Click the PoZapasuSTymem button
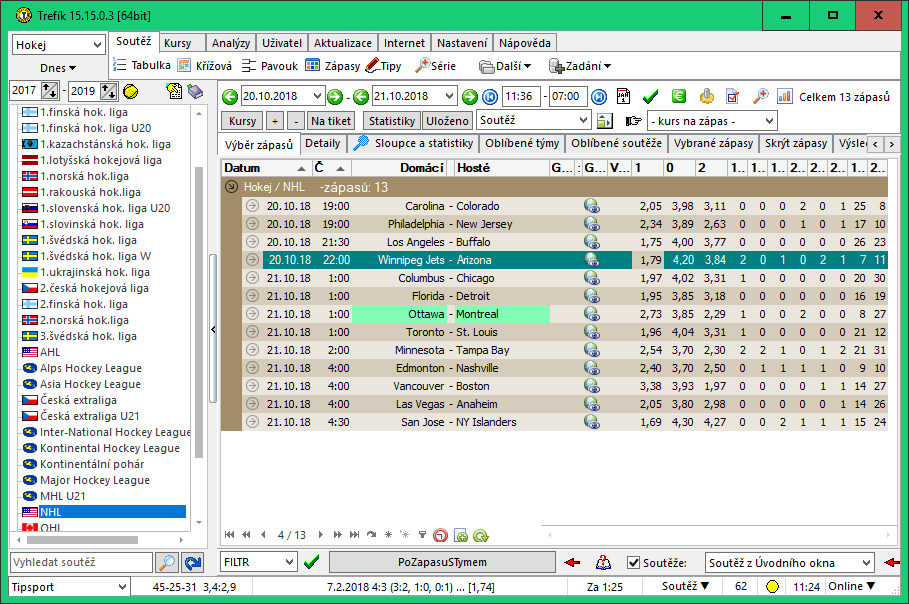The height and width of the screenshot is (604, 909). [x=442, y=562]
